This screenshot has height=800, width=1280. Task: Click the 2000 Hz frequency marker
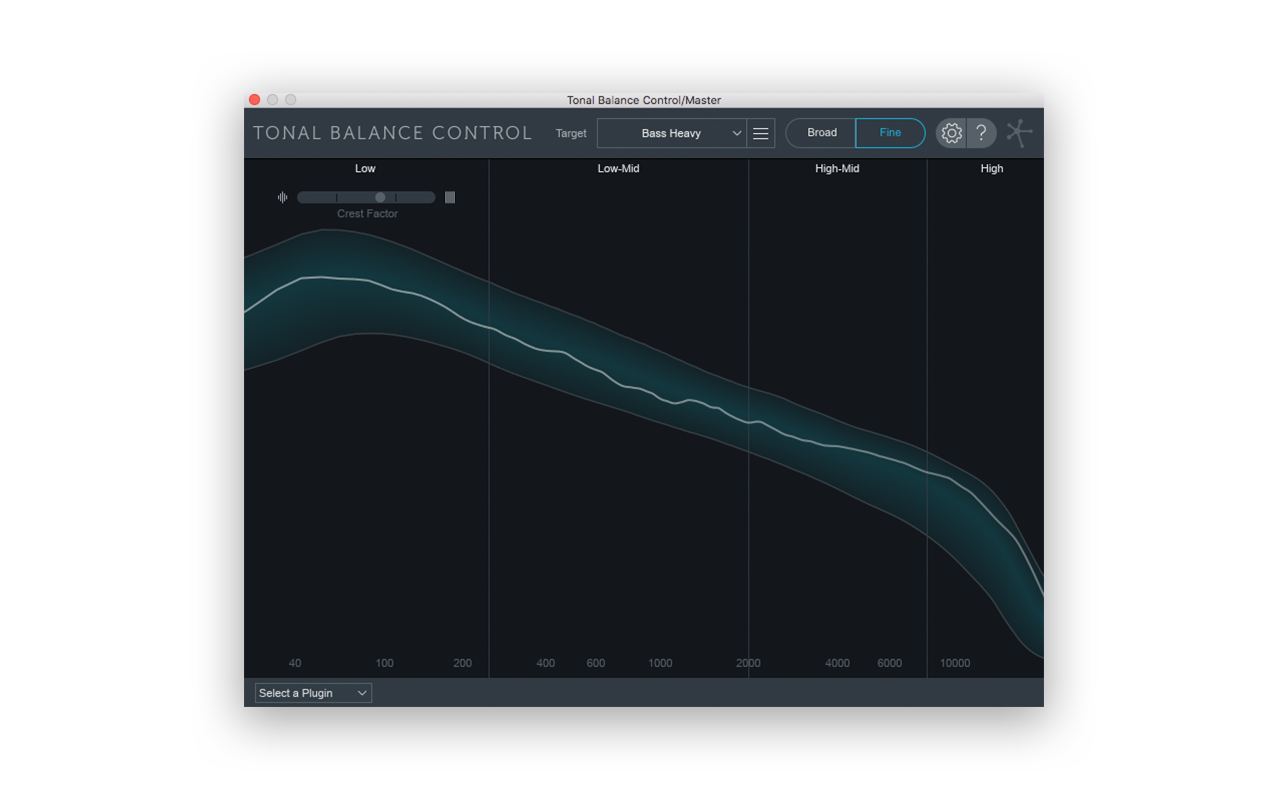point(748,663)
